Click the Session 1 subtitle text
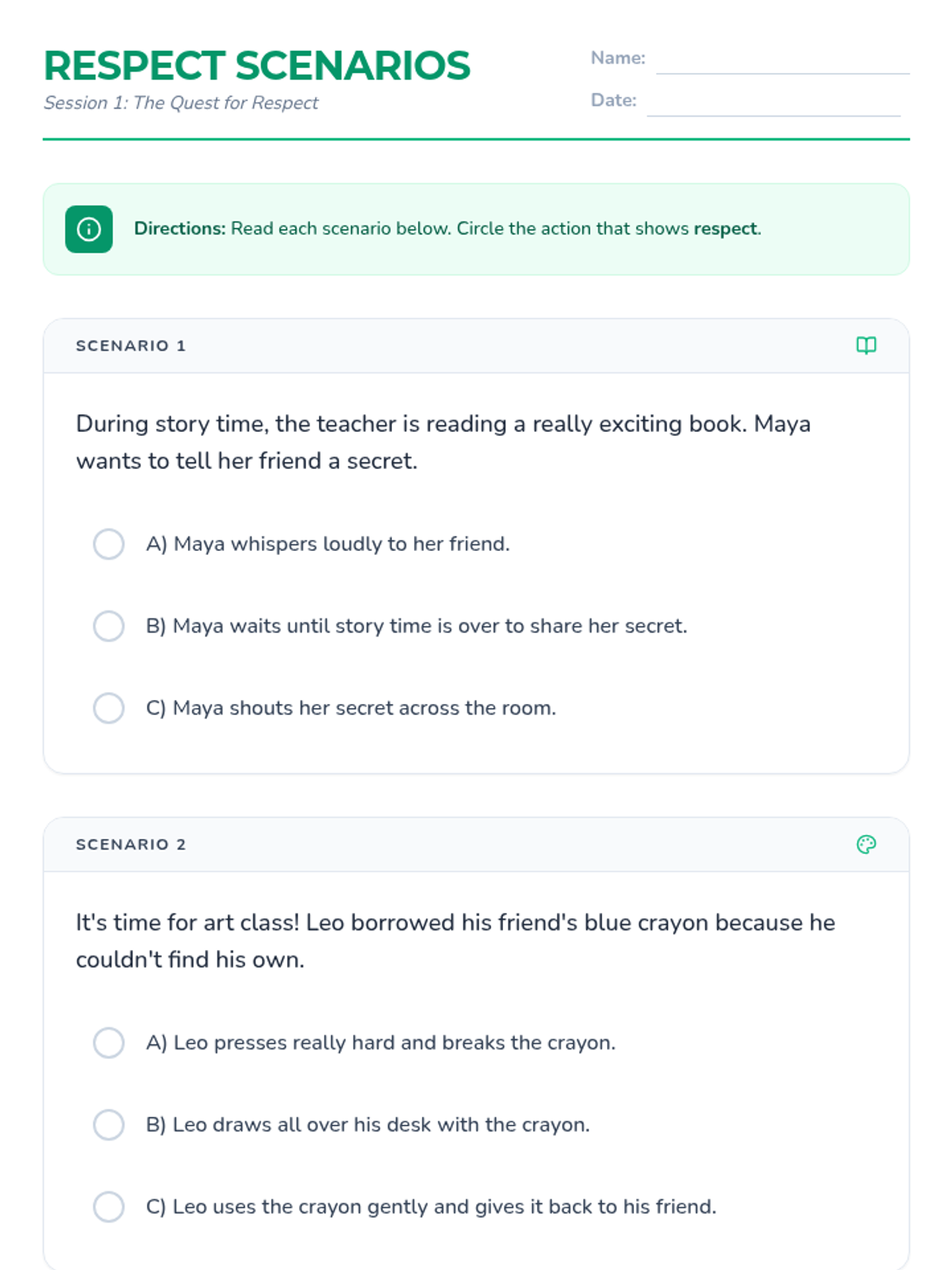The height and width of the screenshot is (1270, 952). 181,103
